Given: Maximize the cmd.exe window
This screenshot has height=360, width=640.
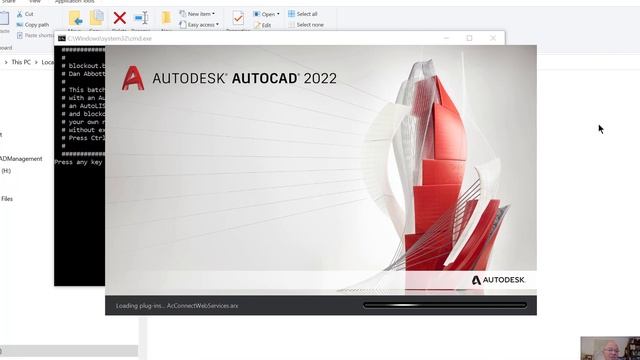Looking at the screenshot, I should 469,38.
